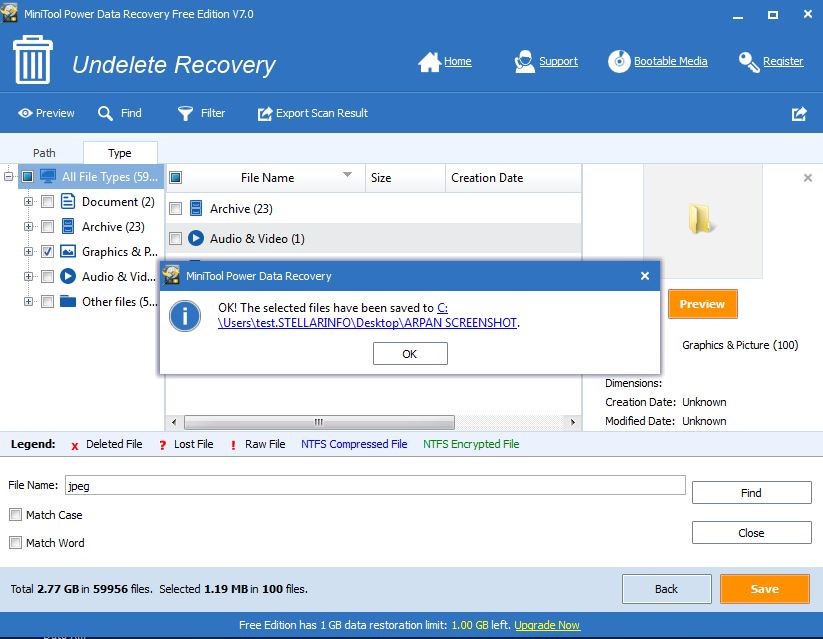823x639 pixels.
Task: Click the Undelete Recovery trash bin icon
Action: point(33,60)
